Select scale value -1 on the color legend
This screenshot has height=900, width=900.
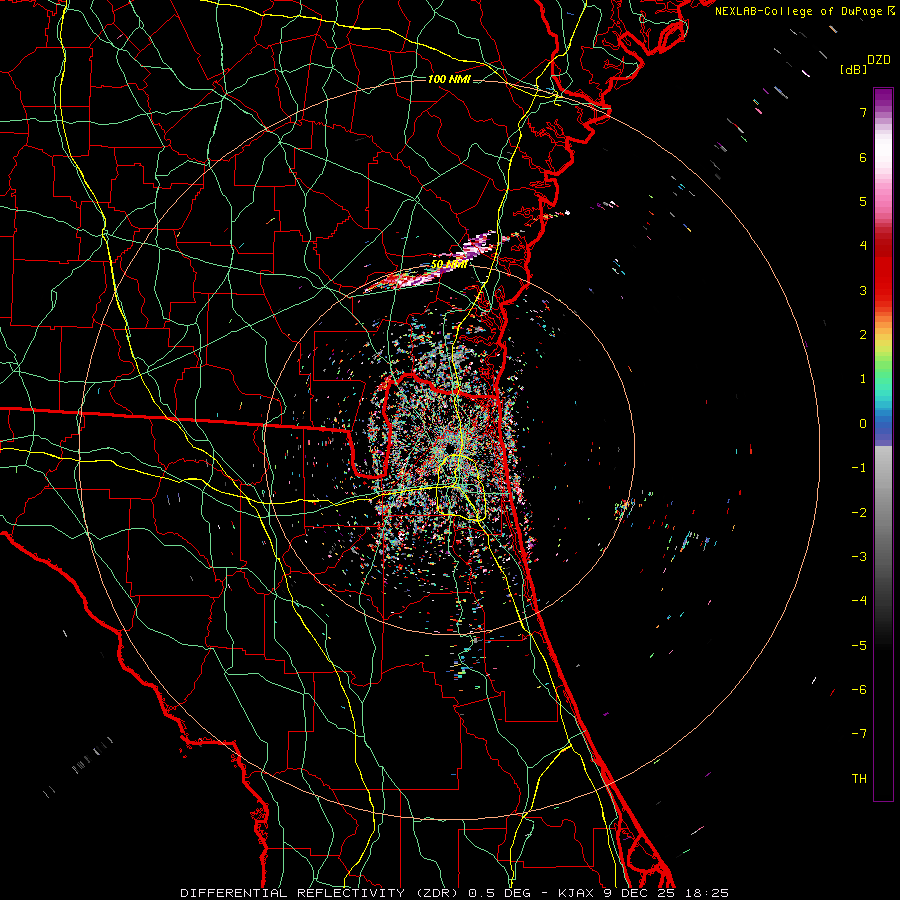[x=859, y=468]
